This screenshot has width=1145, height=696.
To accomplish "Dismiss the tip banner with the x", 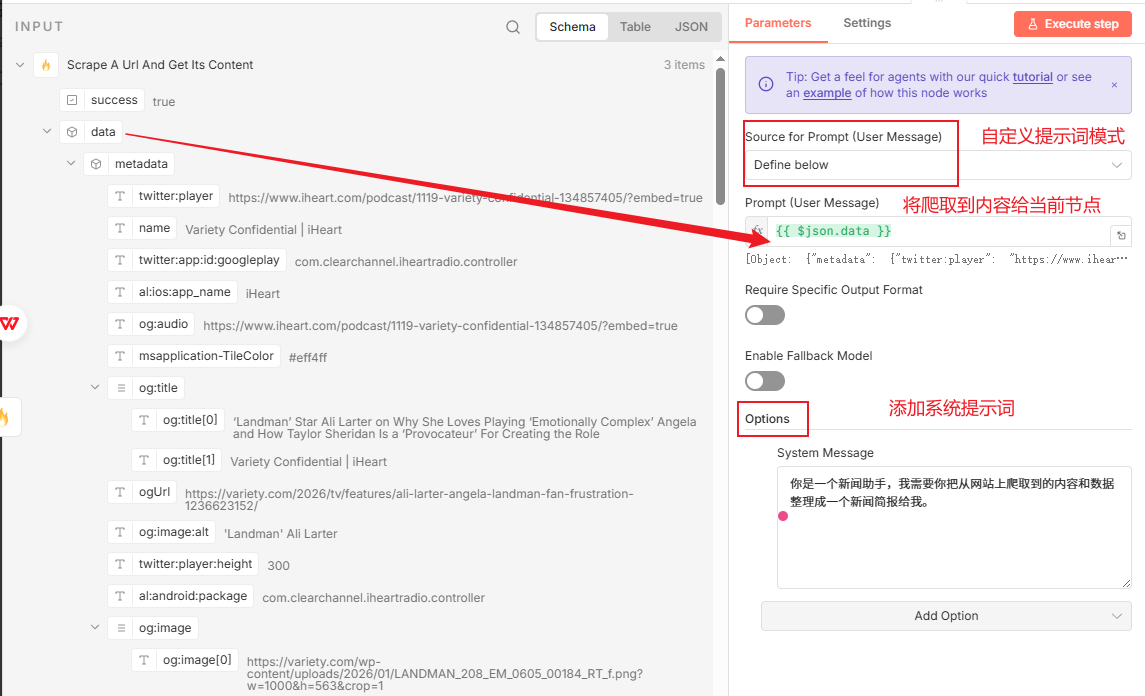I will (x=1114, y=85).
